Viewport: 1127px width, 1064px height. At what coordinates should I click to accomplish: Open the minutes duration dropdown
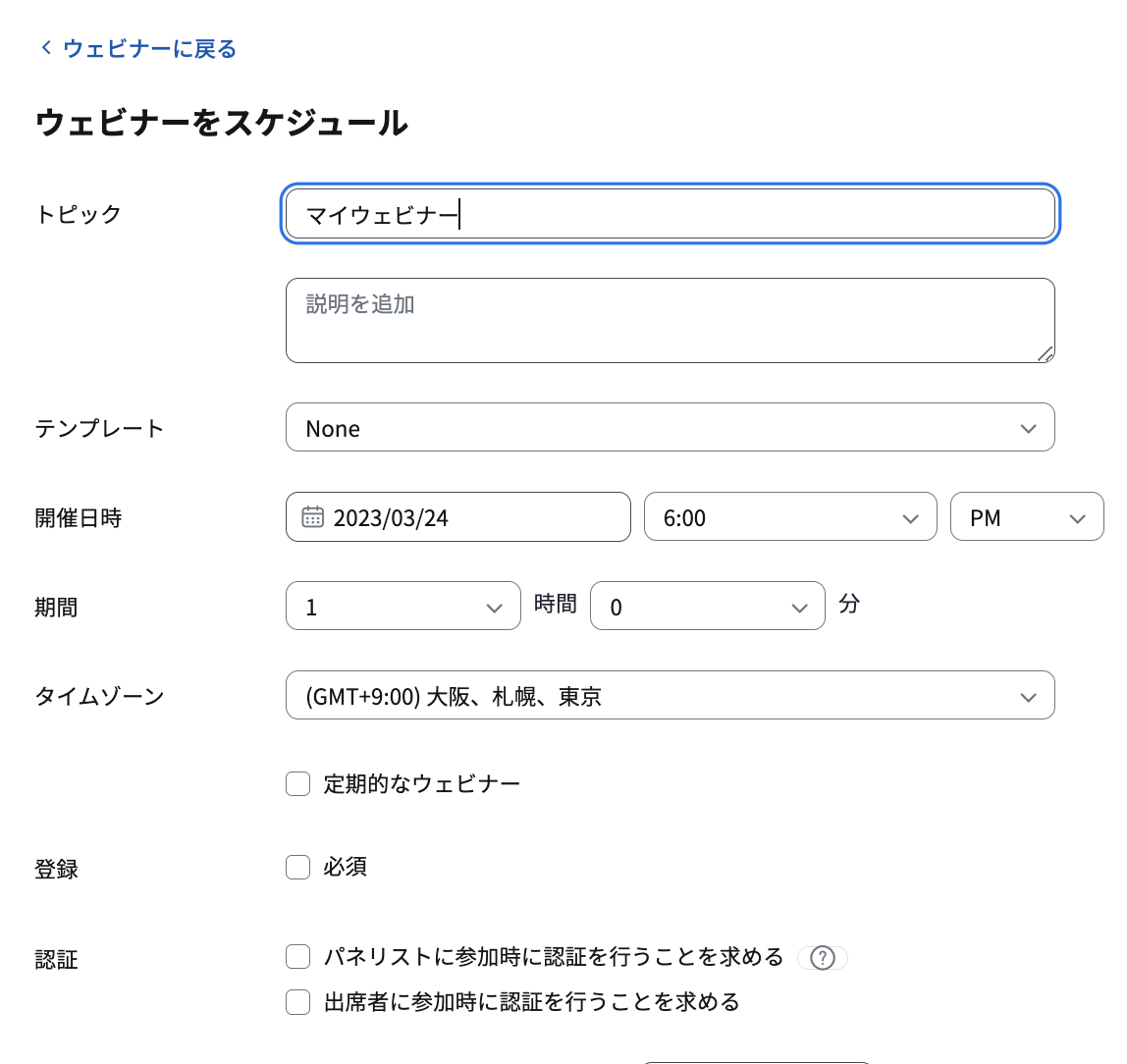pos(707,606)
